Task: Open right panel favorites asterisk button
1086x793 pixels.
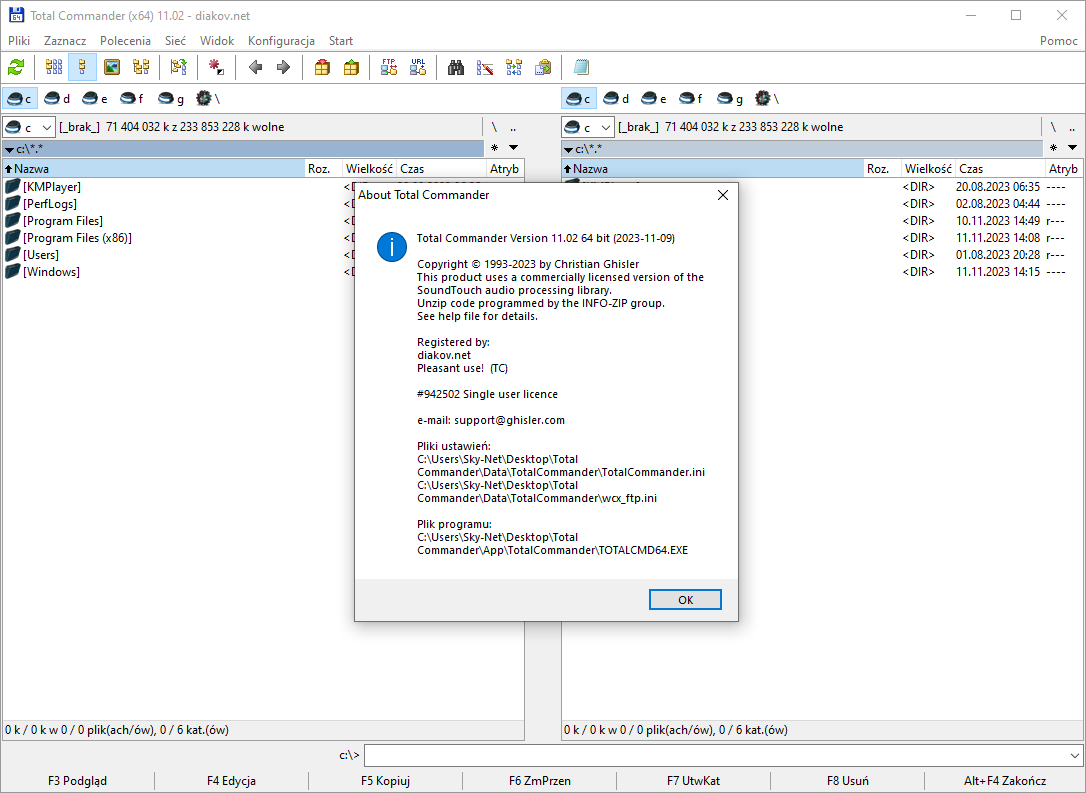Action: tap(1053, 148)
